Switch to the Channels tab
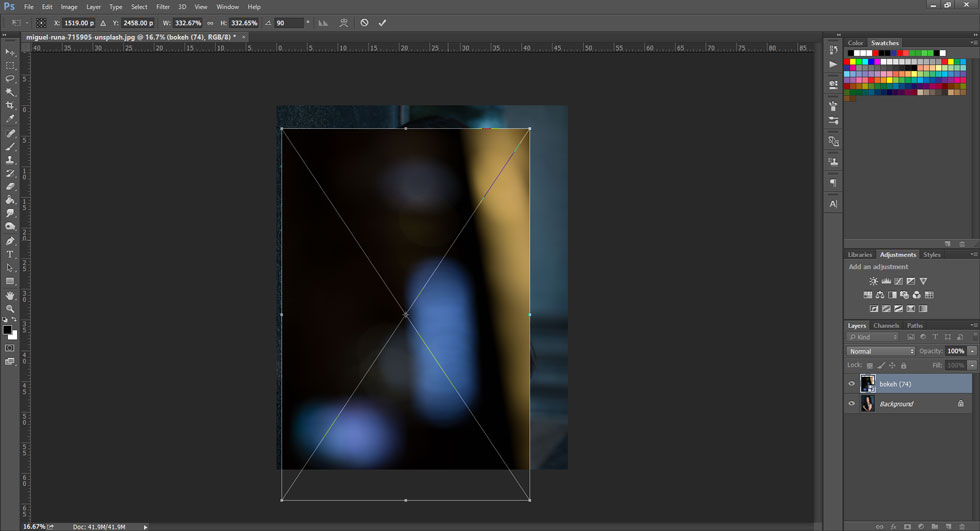 [886, 325]
